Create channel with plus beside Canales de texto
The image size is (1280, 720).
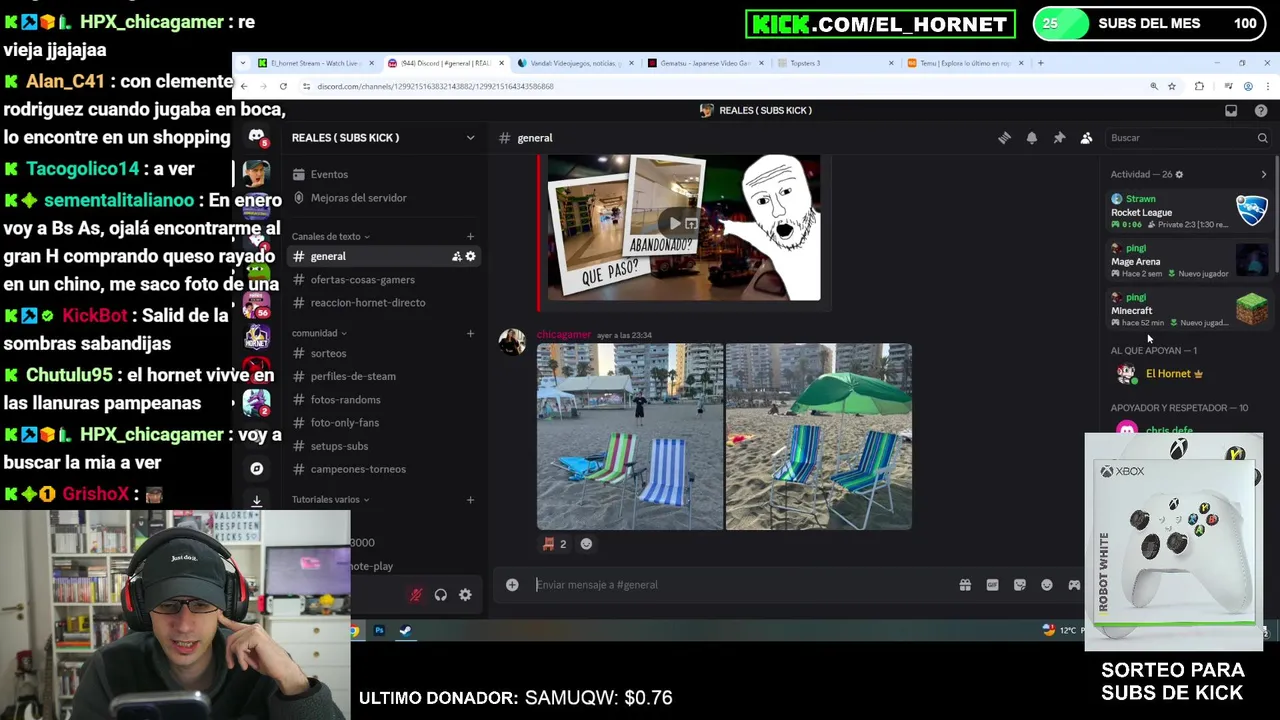point(470,236)
